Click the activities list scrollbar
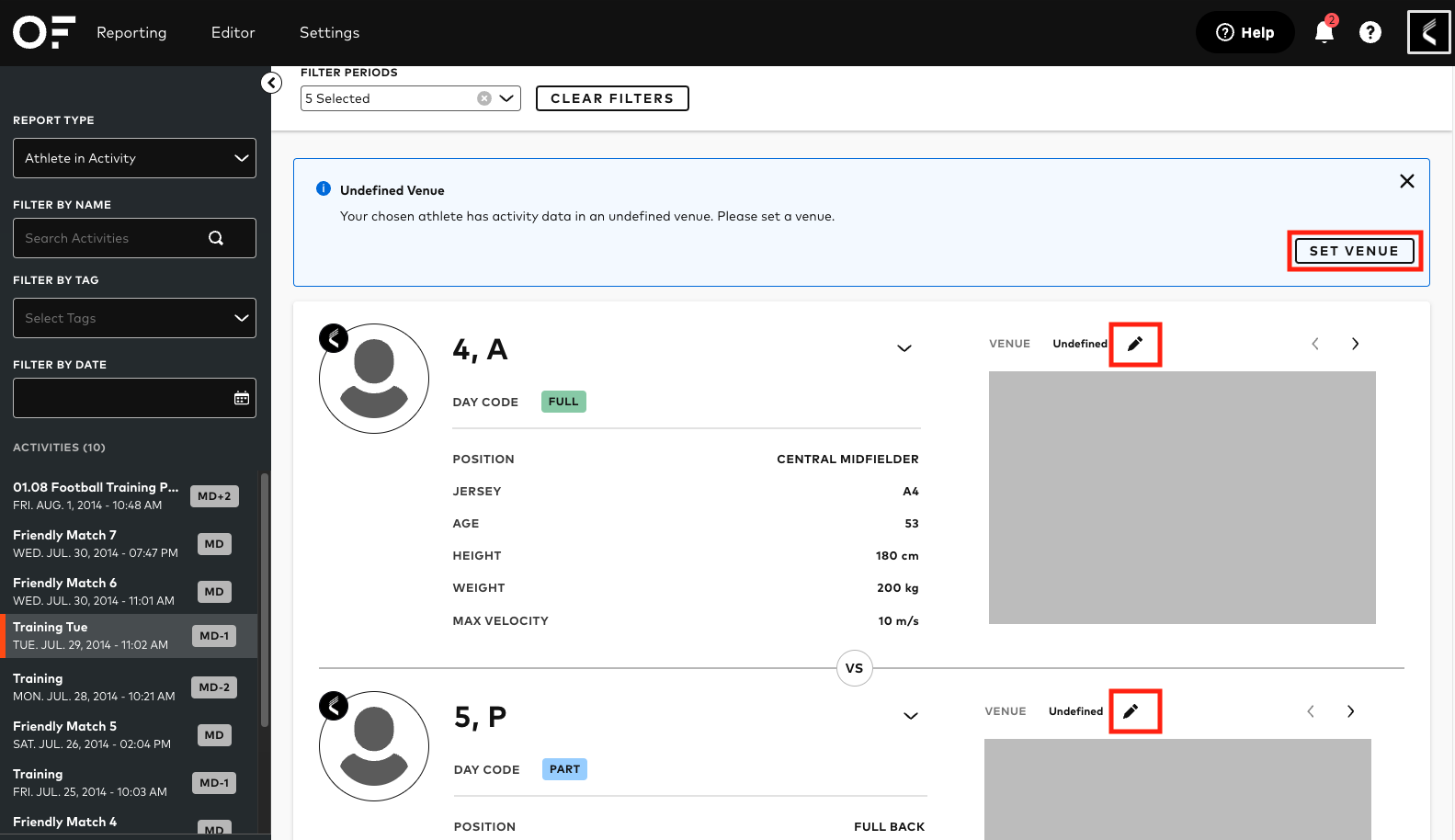Screen dimensions: 1455x840 tap(265, 600)
